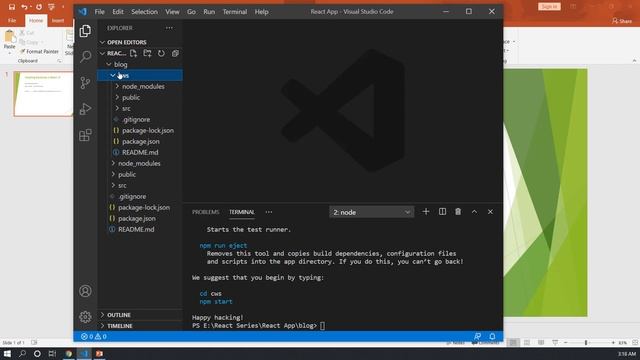Screen dimensions: 640x360
Task: Open blog-level README.md file
Action: click(x=140, y=229)
